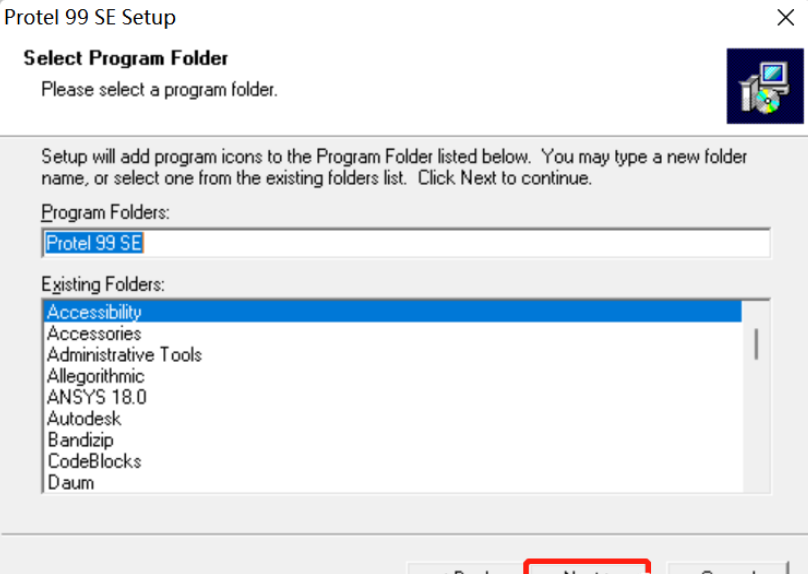
Task: Pick the CodeBlocks folder entry
Action: point(94,461)
